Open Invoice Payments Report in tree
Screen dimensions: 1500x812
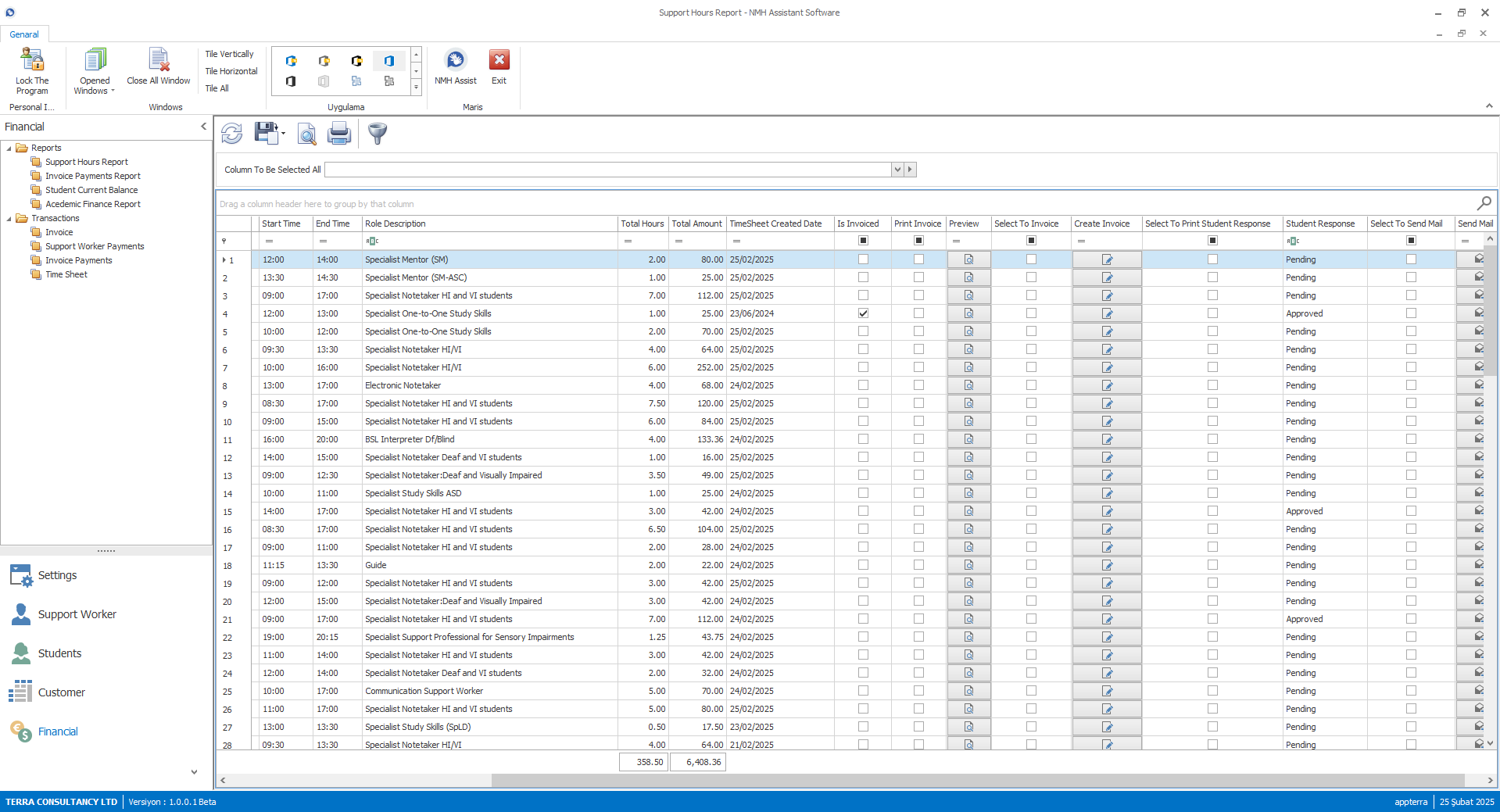tap(93, 176)
